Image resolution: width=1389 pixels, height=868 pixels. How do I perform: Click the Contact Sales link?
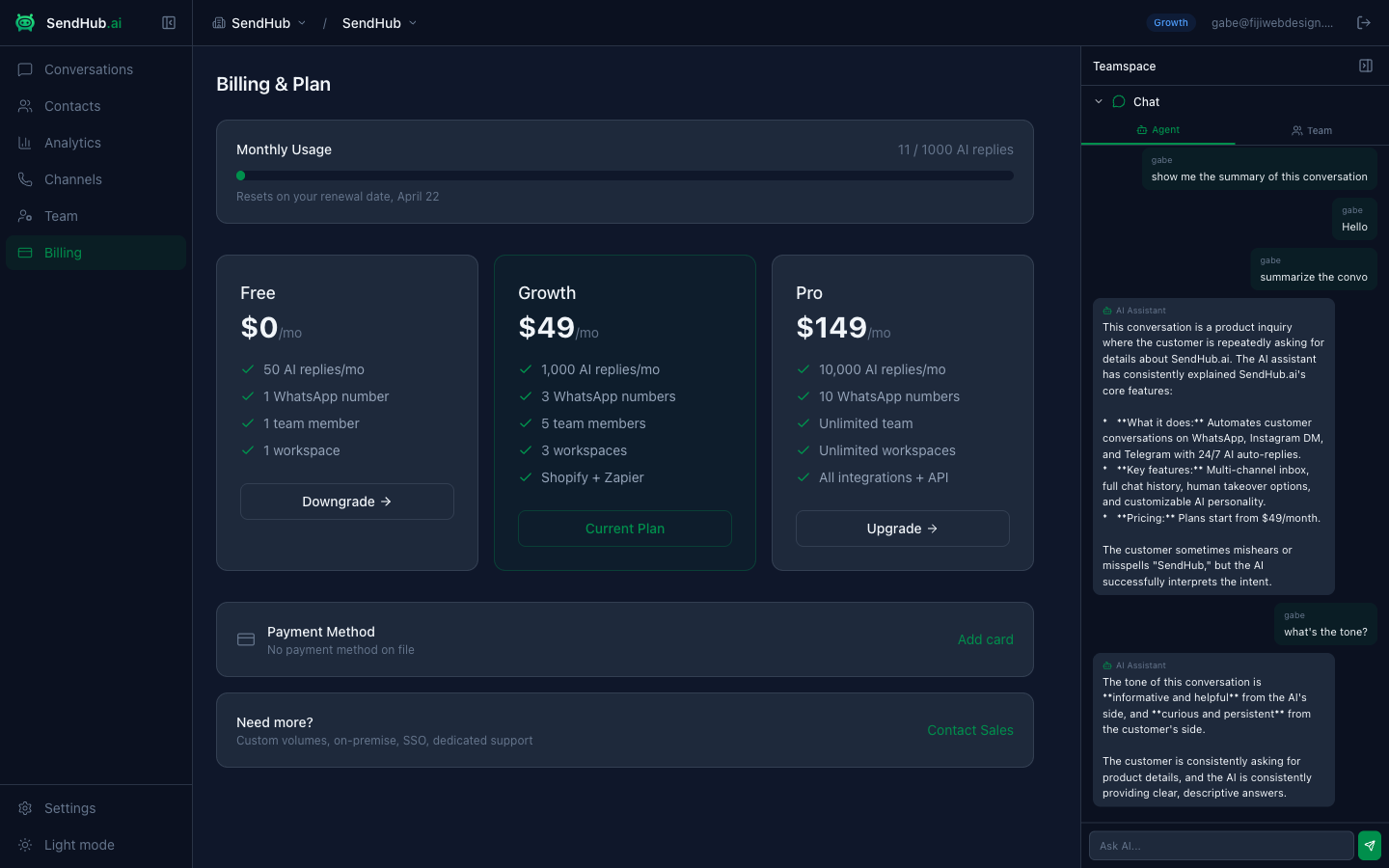(970, 730)
